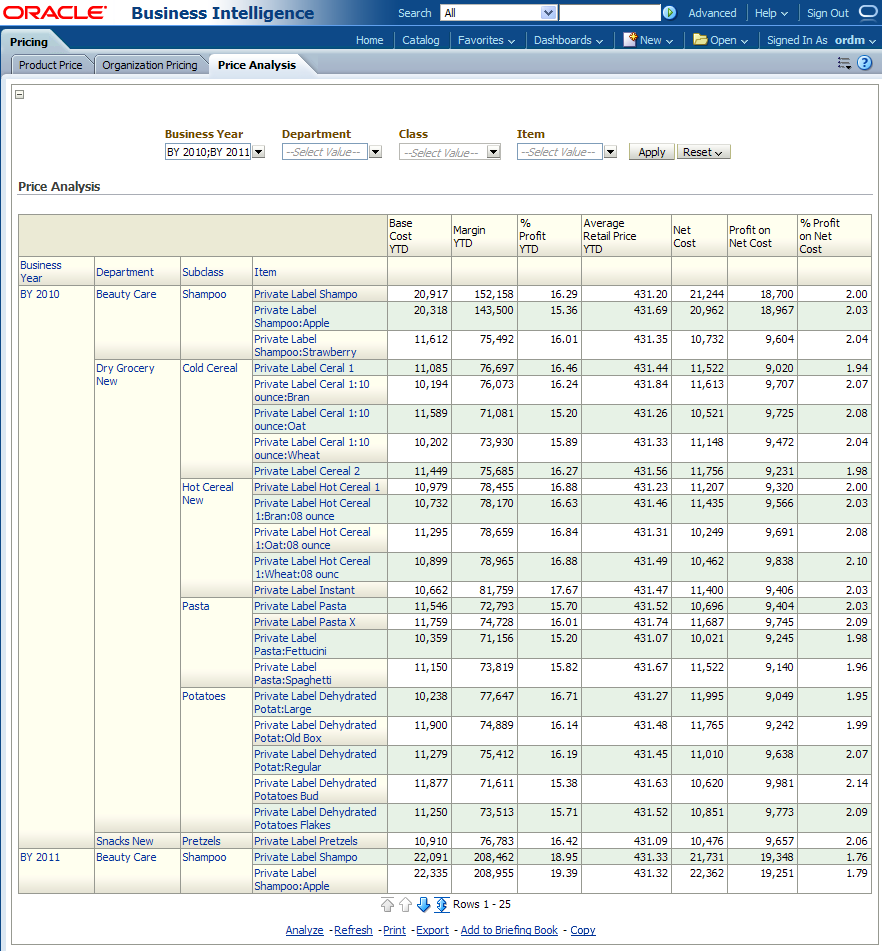Image resolution: width=882 pixels, height=951 pixels.
Task: Click the Add to Briefing Book link
Action: pyautogui.click(x=509, y=930)
